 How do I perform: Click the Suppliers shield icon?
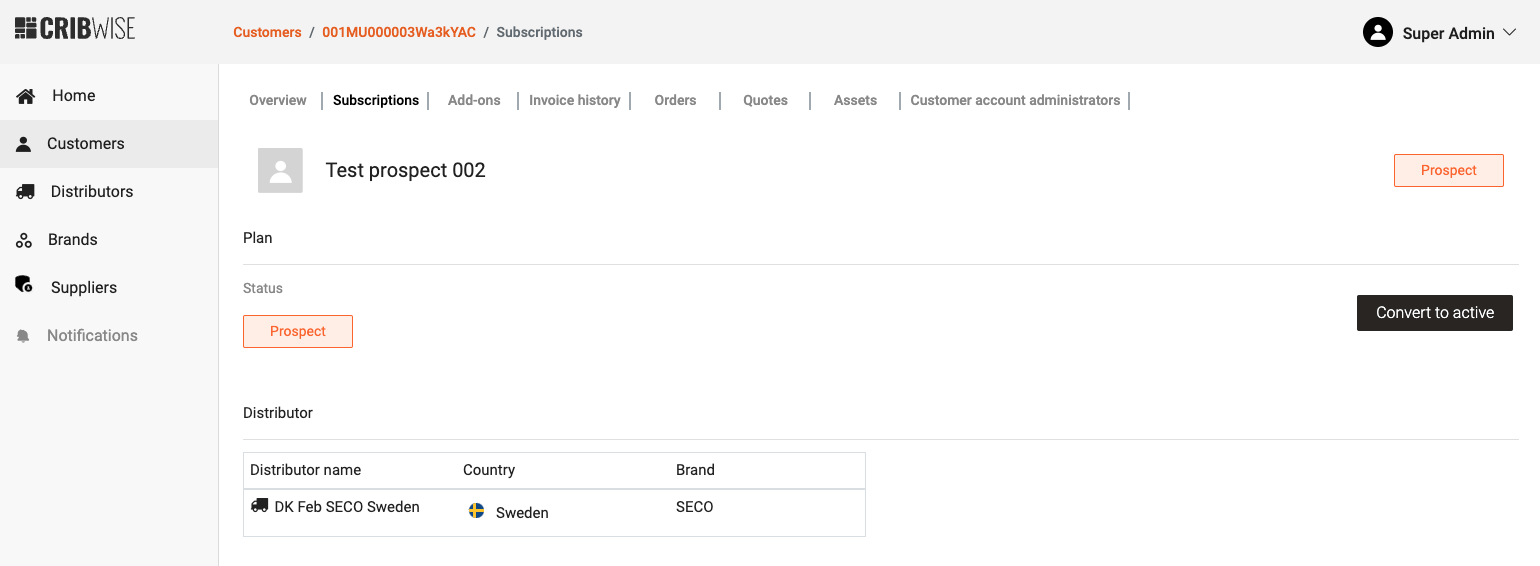click(x=24, y=285)
